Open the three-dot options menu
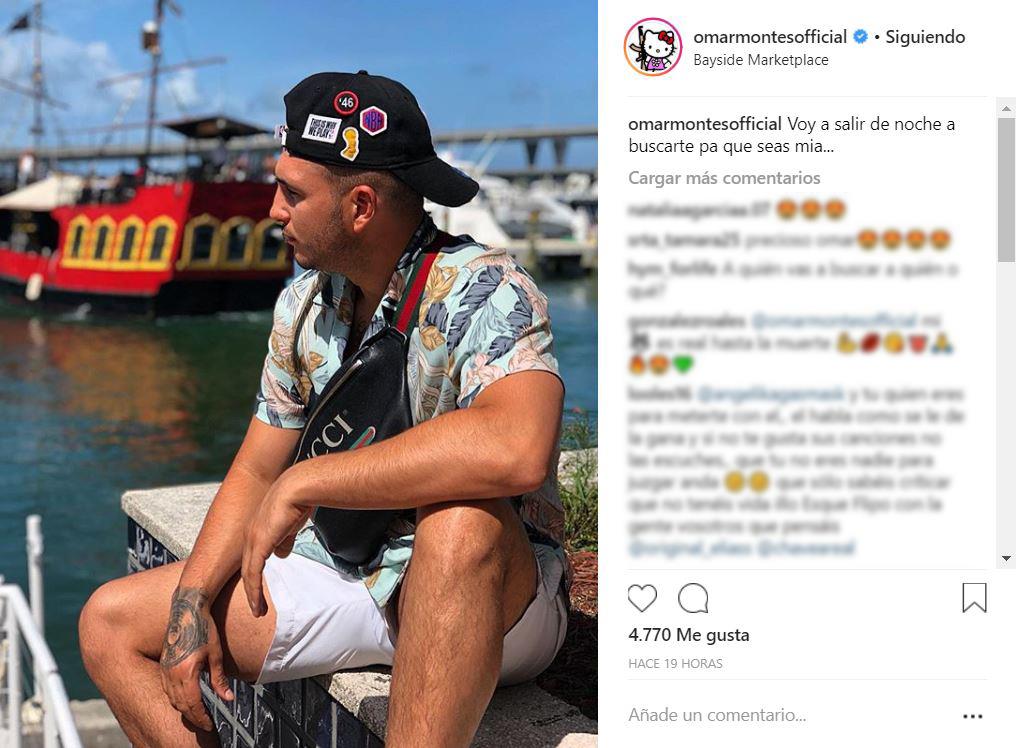This screenshot has height=748, width=1016. tap(973, 716)
